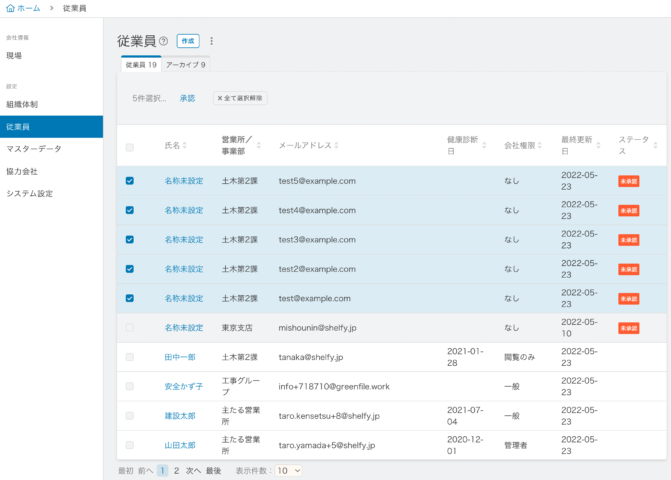Check the 田中一郎 row checkbox
671x480 pixels.
coord(130,357)
